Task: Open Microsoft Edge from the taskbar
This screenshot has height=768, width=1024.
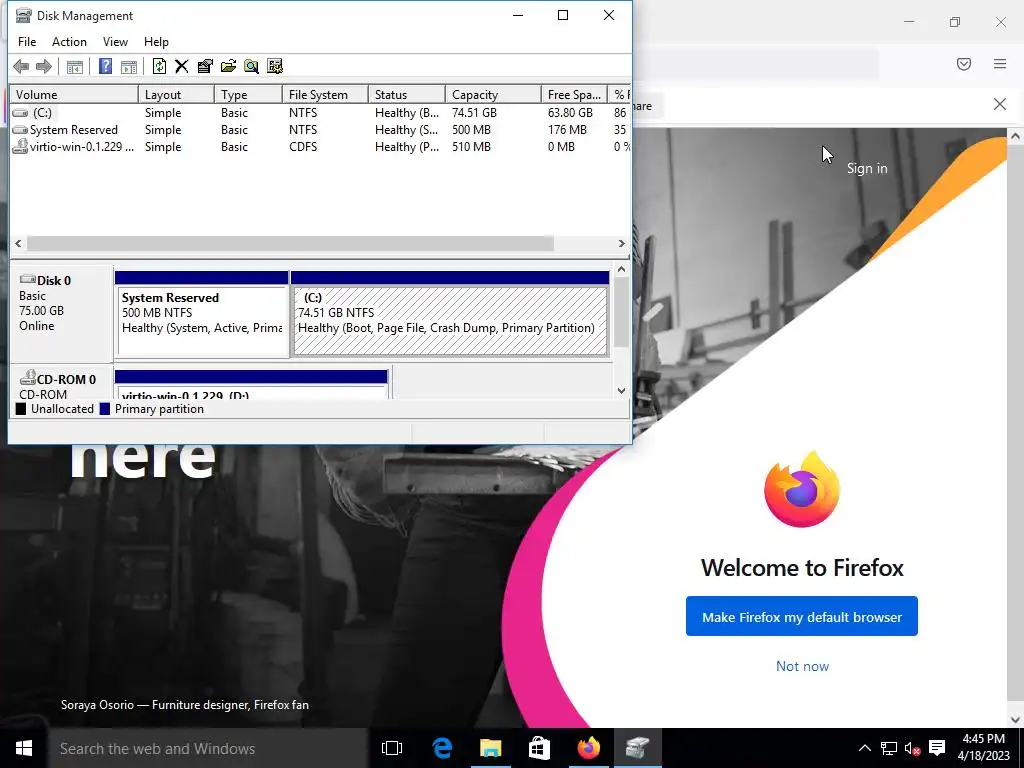Action: pyautogui.click(x=442, y=748)
